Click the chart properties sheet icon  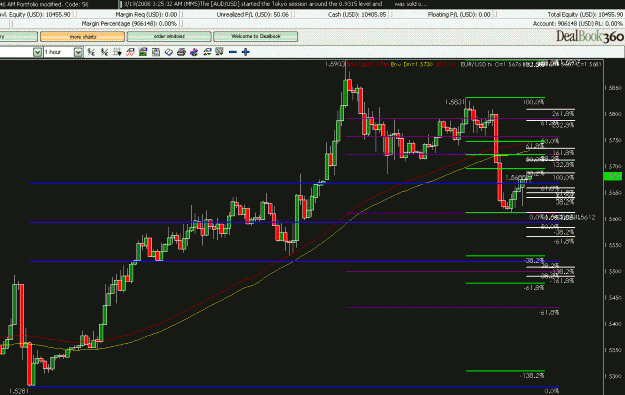click(156, 52)
